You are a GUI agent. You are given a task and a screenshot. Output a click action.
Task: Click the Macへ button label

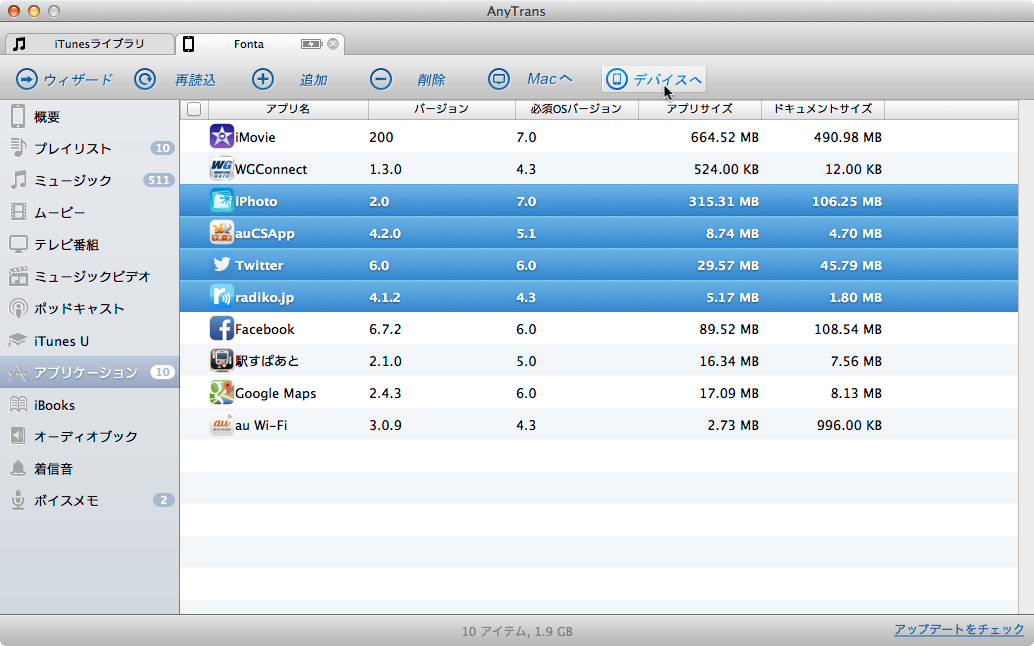point(549,79)
